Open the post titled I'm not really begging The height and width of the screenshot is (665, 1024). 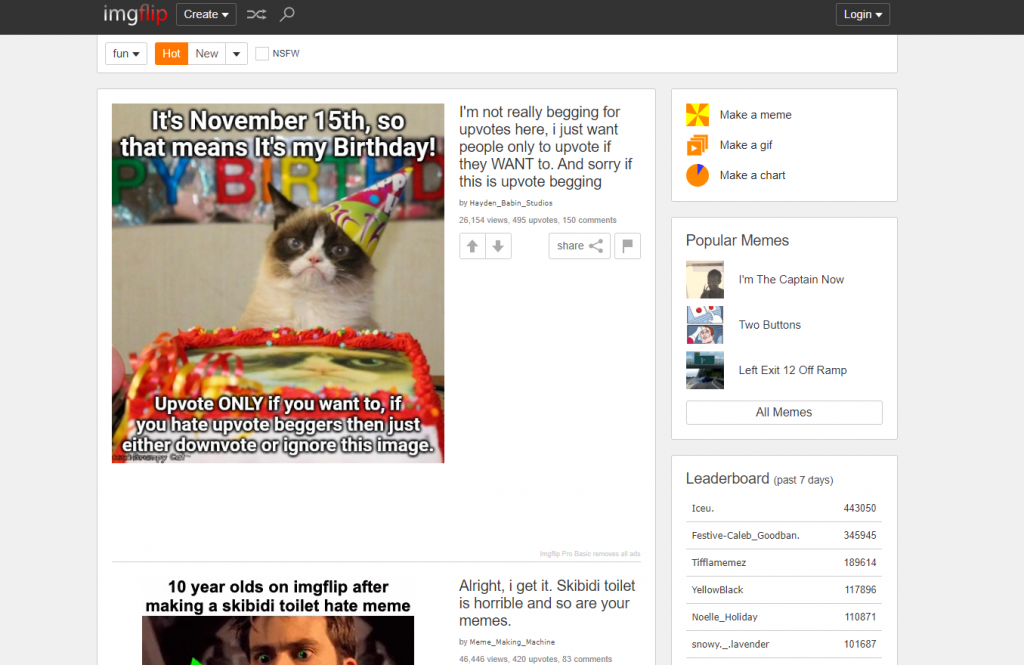[545, 147]
